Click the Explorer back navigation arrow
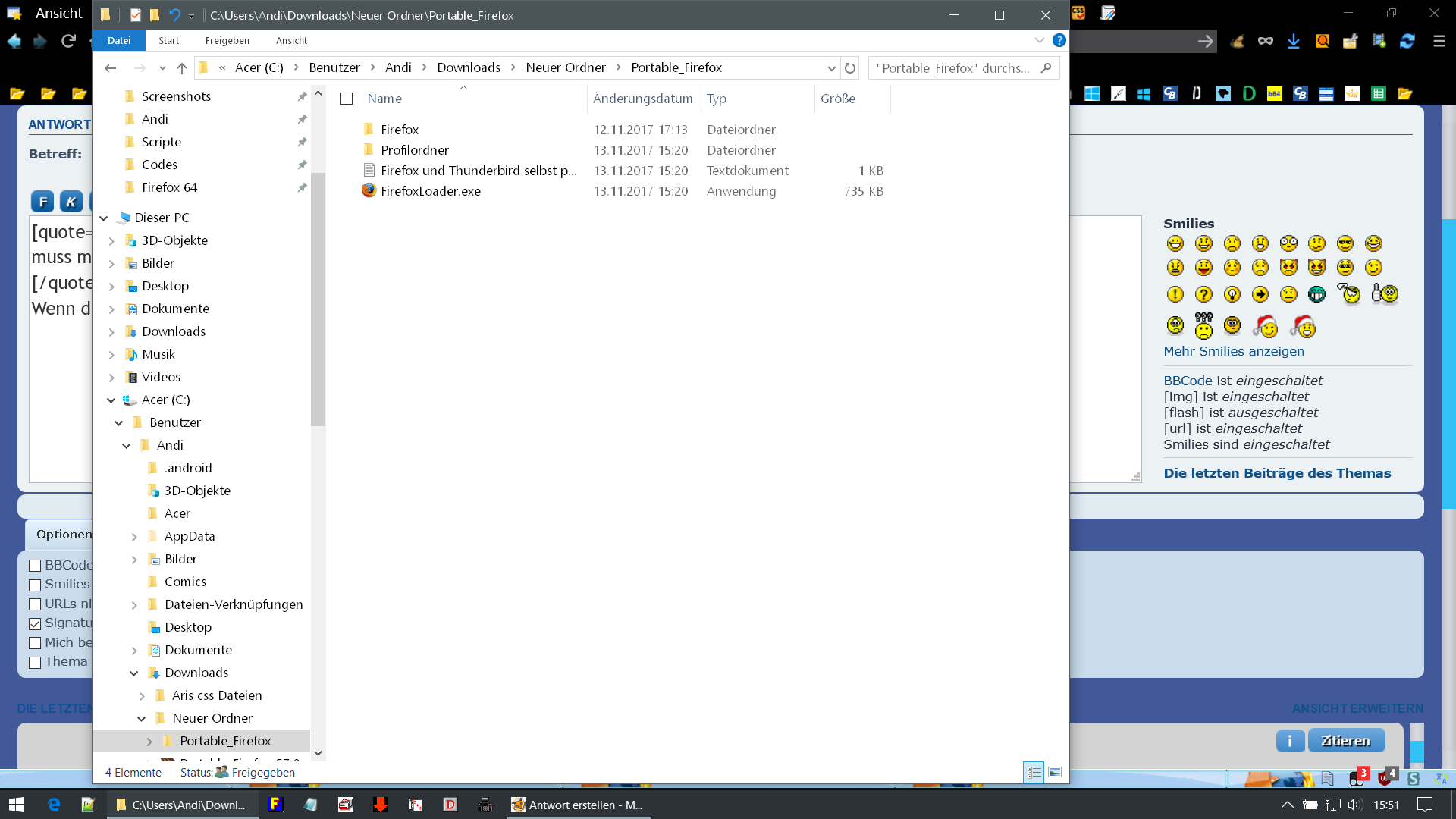 pos(111,68)
